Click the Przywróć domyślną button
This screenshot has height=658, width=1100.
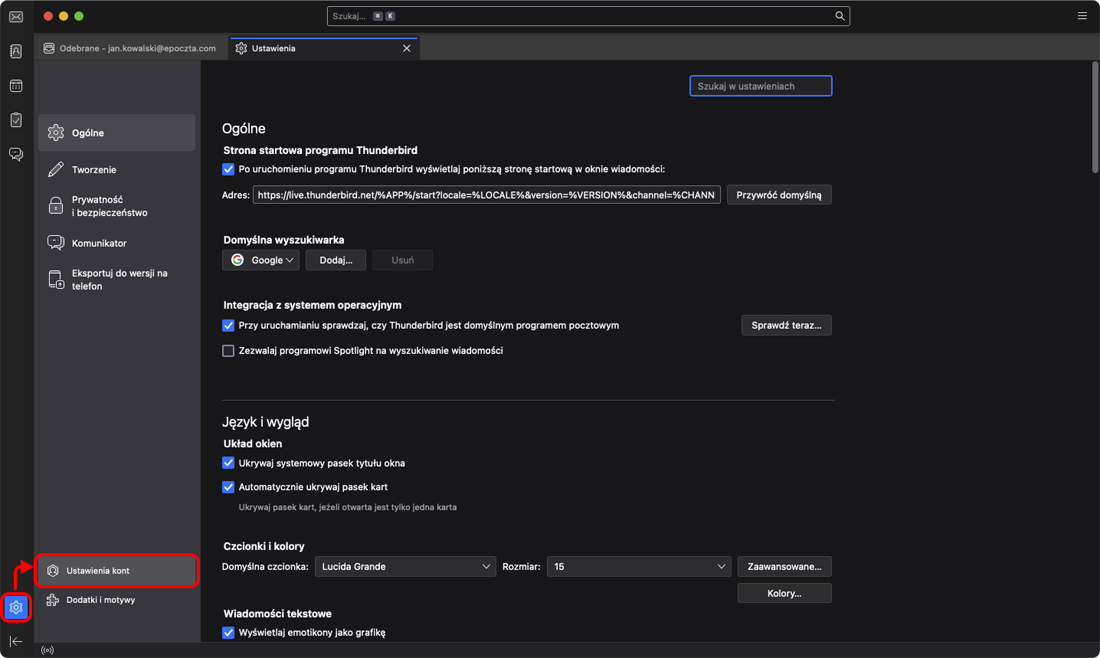(778, 195)
